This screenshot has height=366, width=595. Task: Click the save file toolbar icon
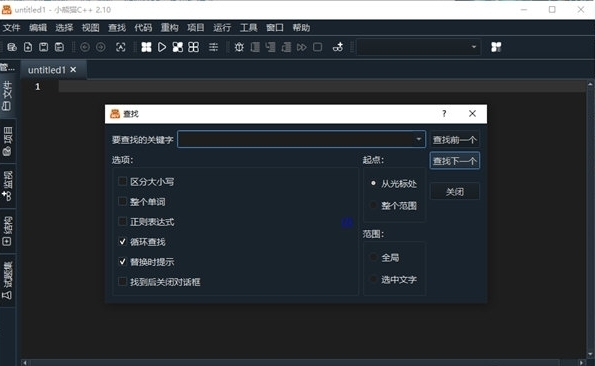pos(44,47)
